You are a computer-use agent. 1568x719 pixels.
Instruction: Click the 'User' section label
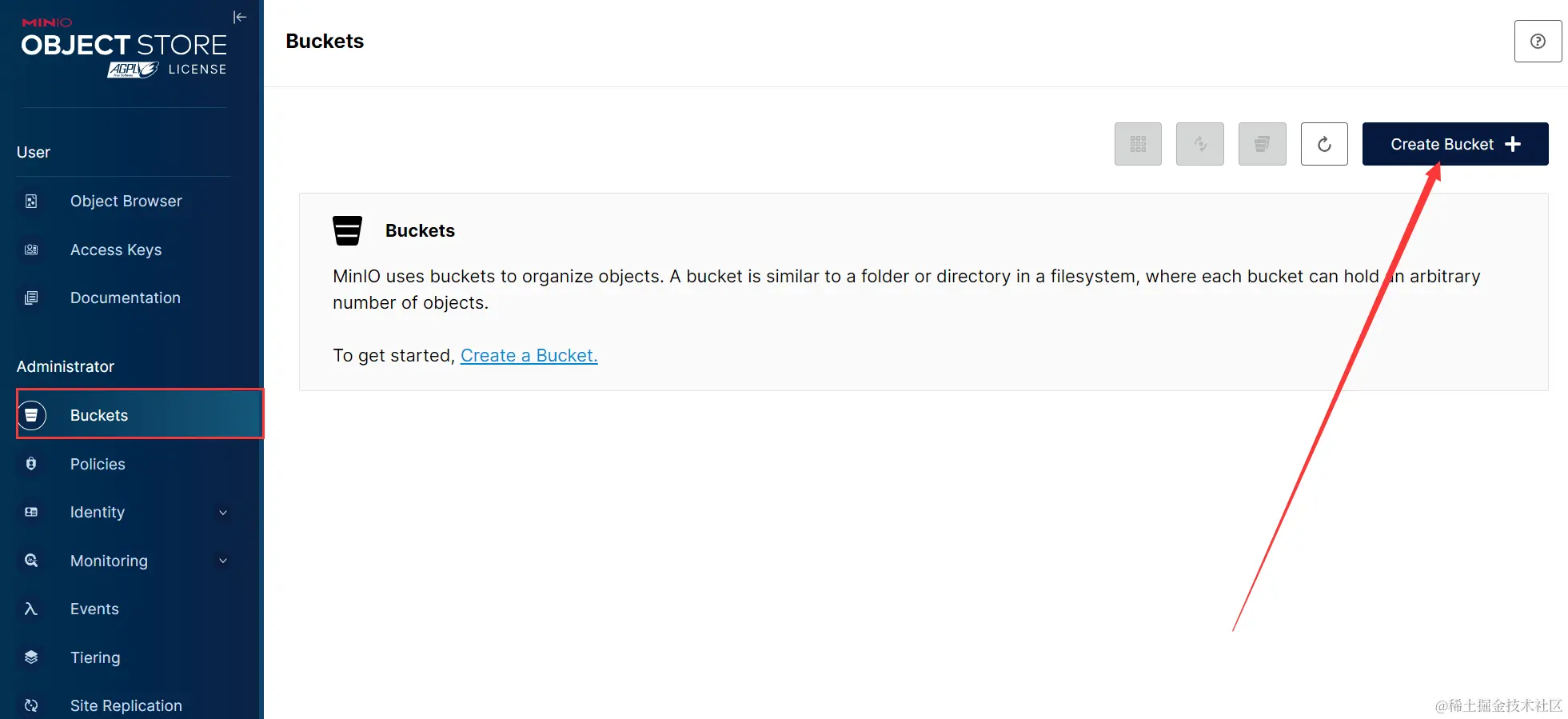(34, 152)
